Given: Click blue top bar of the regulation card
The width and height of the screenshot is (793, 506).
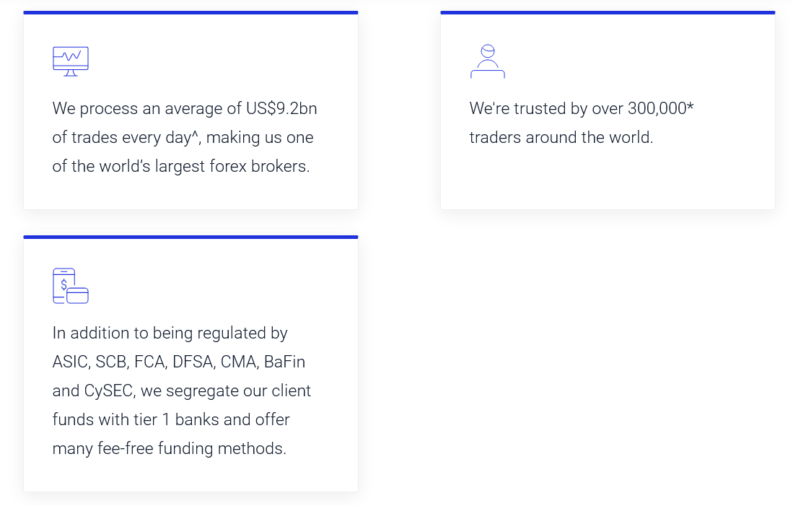Looking at the screenshot, I should (190, 238).
